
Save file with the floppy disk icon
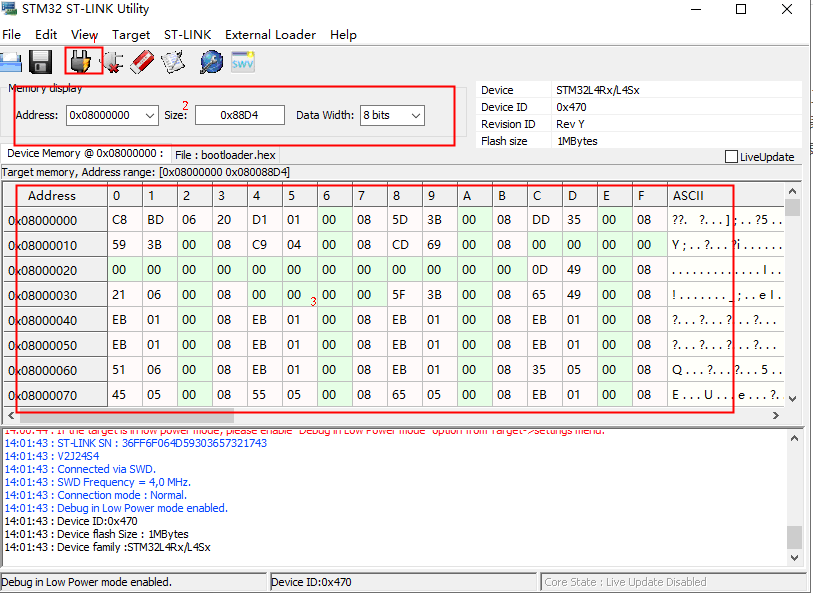[39, 61]
